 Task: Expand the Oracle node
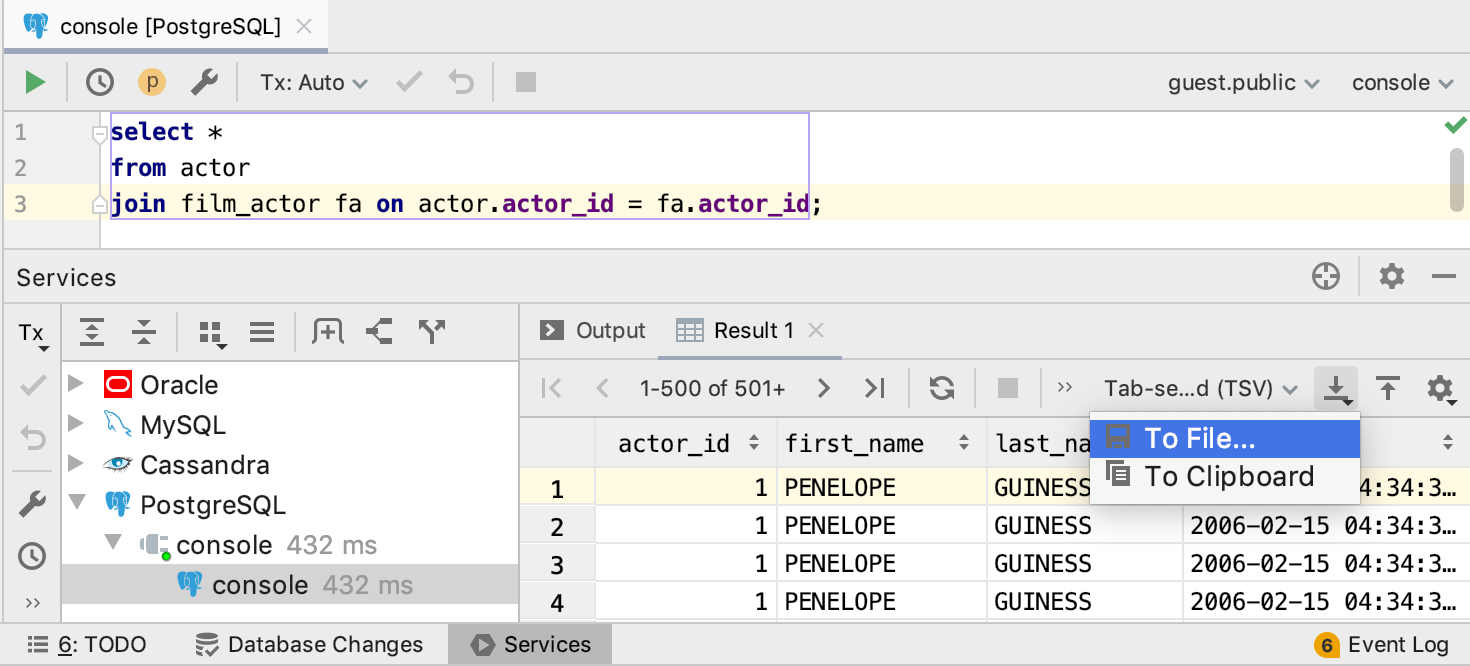(76, 384)
